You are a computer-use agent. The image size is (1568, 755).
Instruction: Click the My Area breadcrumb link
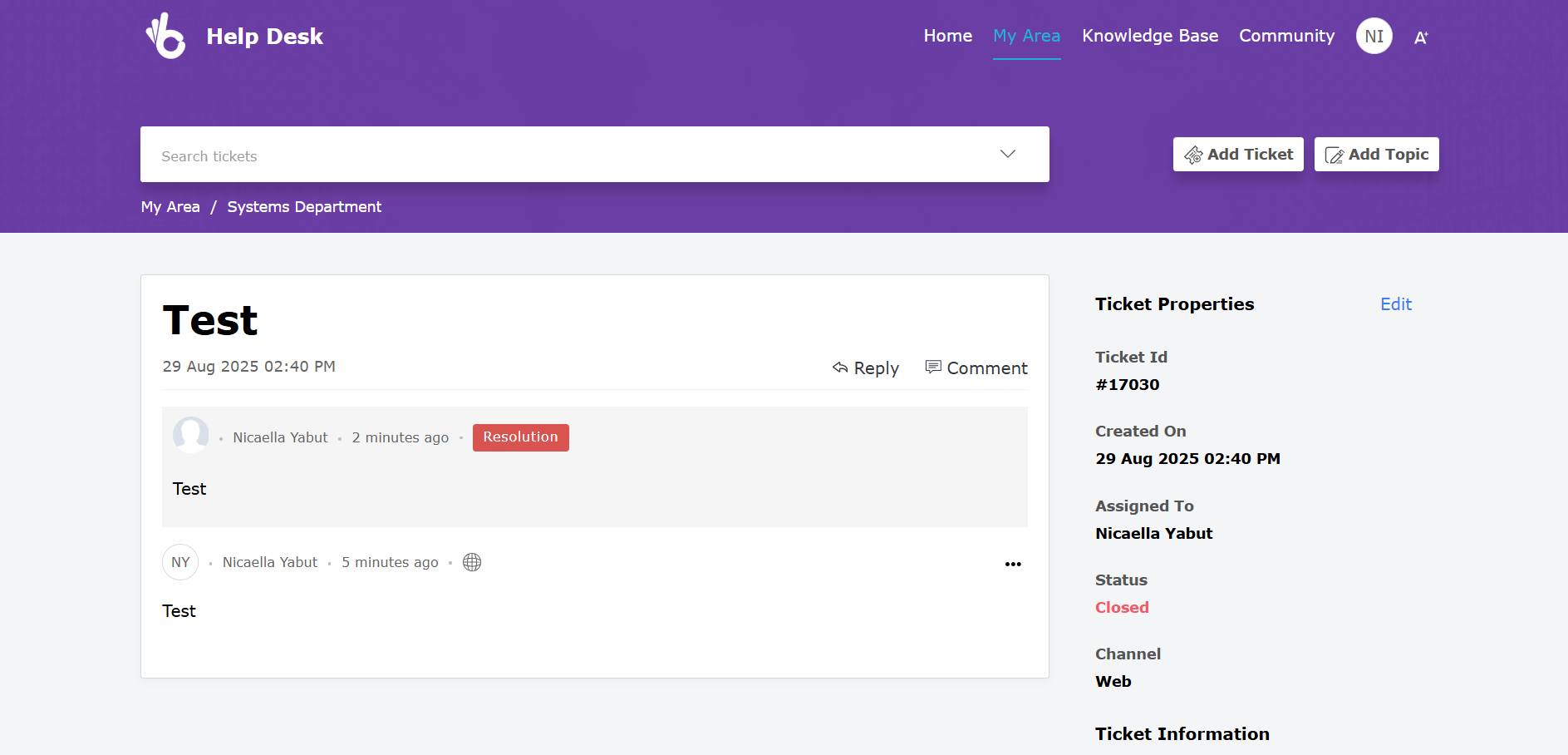170,207
